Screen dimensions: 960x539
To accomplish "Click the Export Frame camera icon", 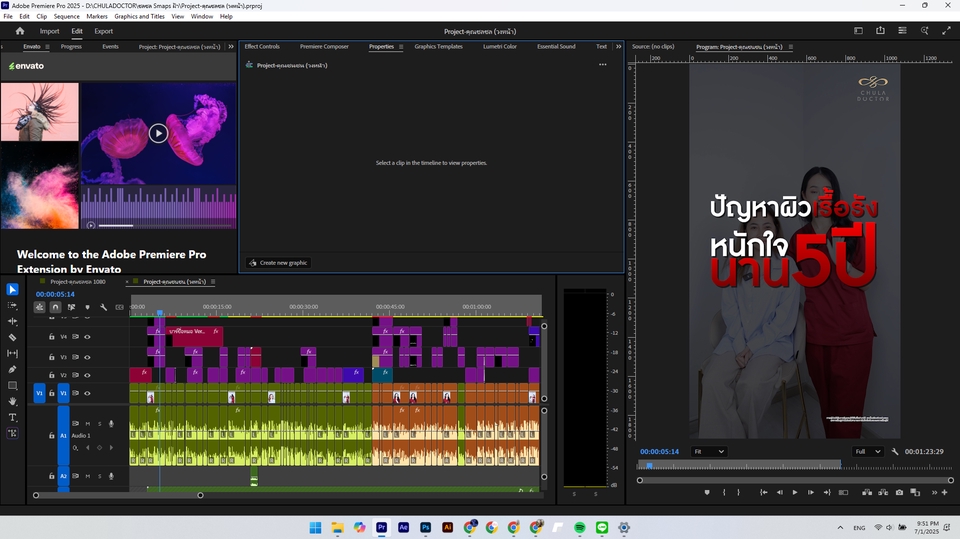I will click(899, 492).
